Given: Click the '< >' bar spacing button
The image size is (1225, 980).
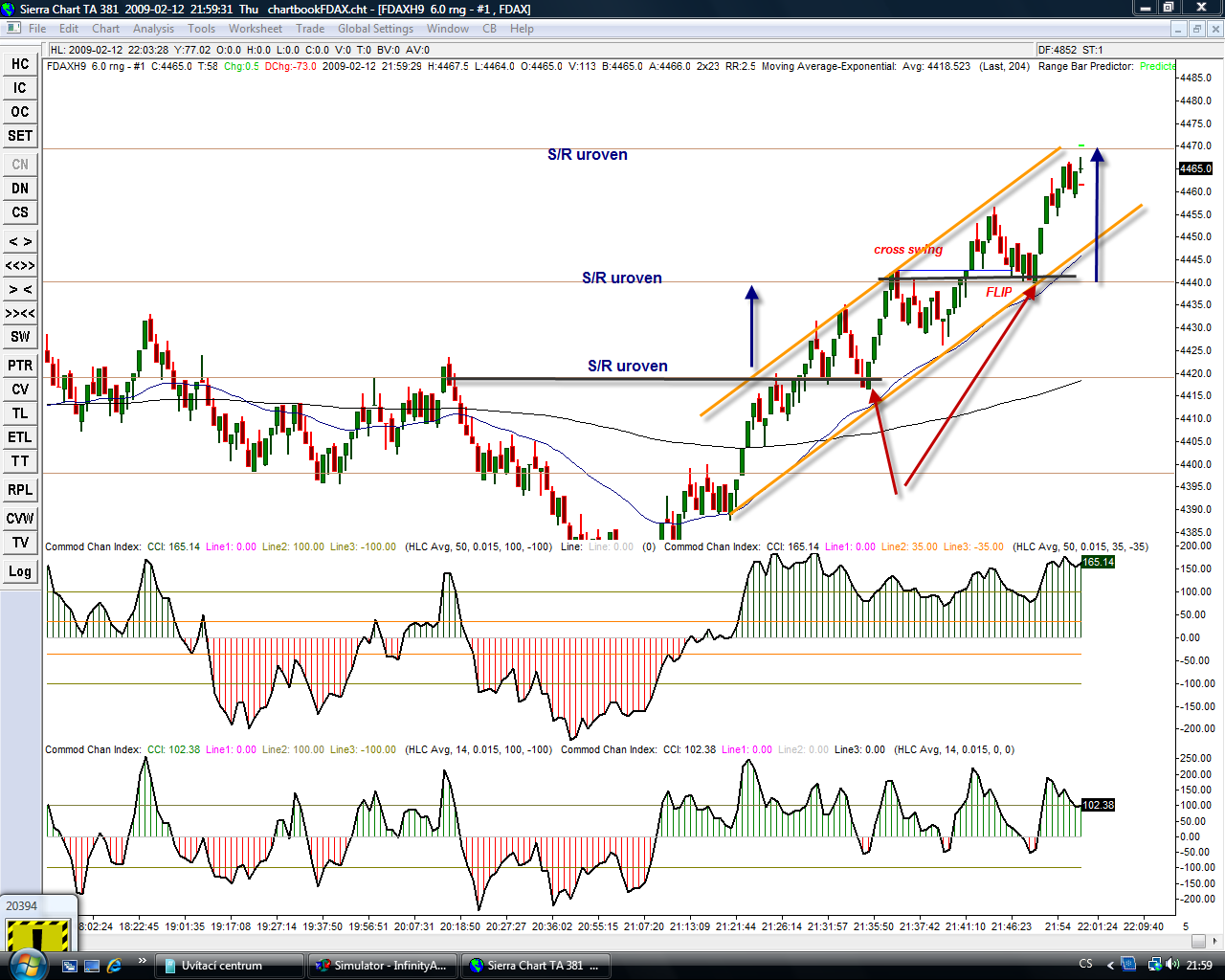Looking at the screenshot, I should [20, 241].
